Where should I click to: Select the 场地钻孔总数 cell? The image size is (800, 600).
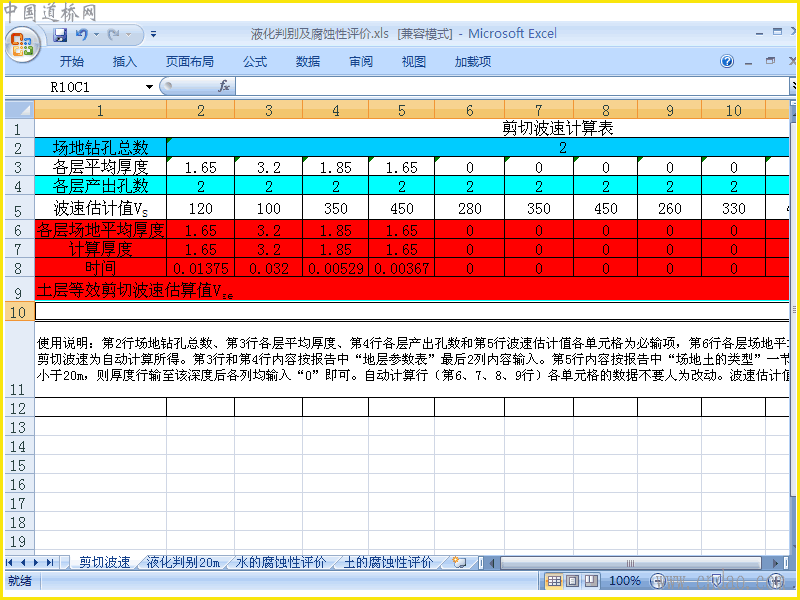[x=101, y=148]
